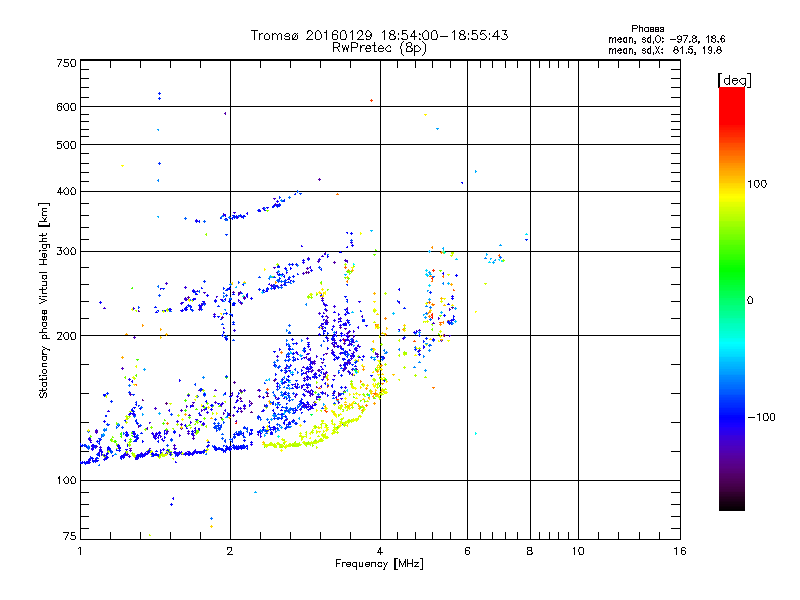The height and width of the screenshot is (600, 800).
Task: Click the 'Phases' legend heading
Action: point(647,29)
